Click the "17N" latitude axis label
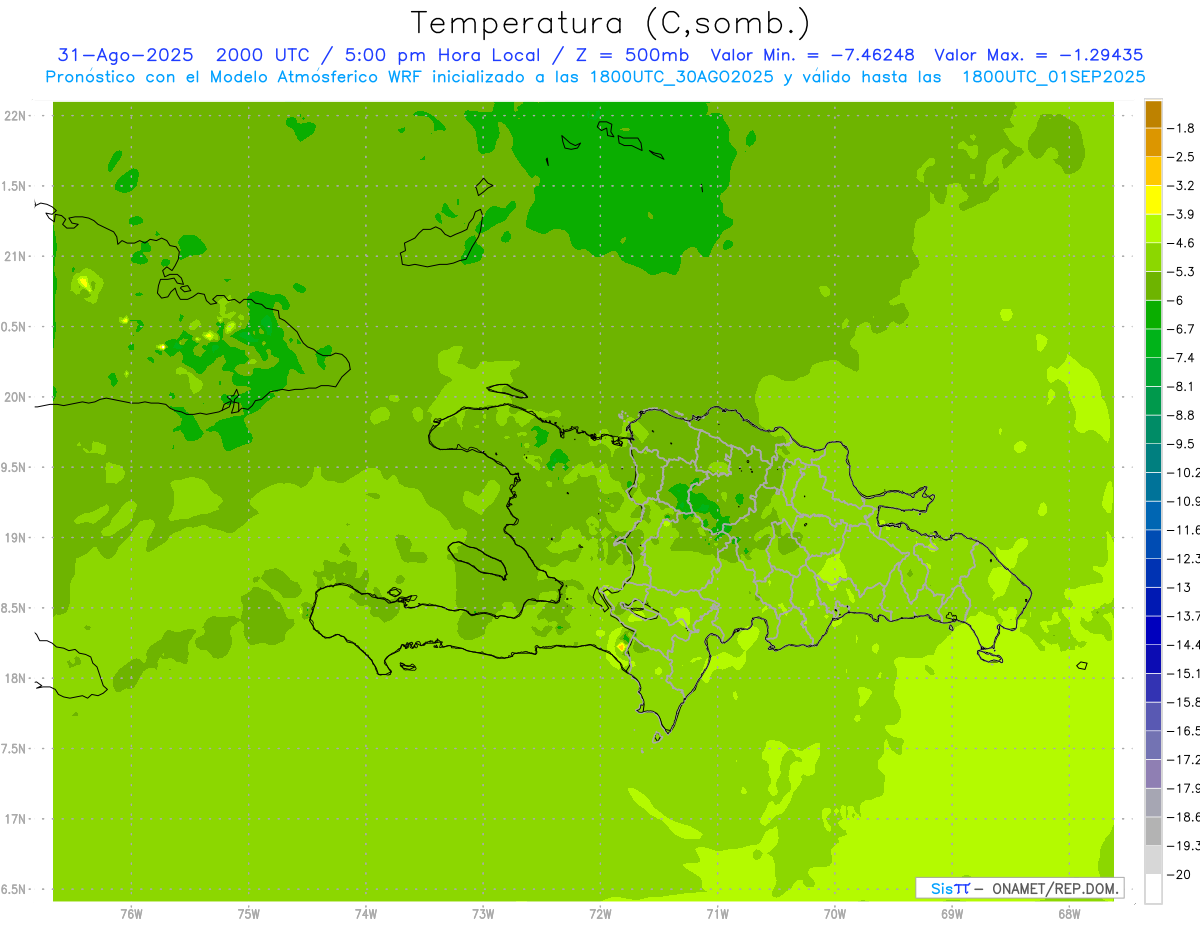 pos(17,819)
